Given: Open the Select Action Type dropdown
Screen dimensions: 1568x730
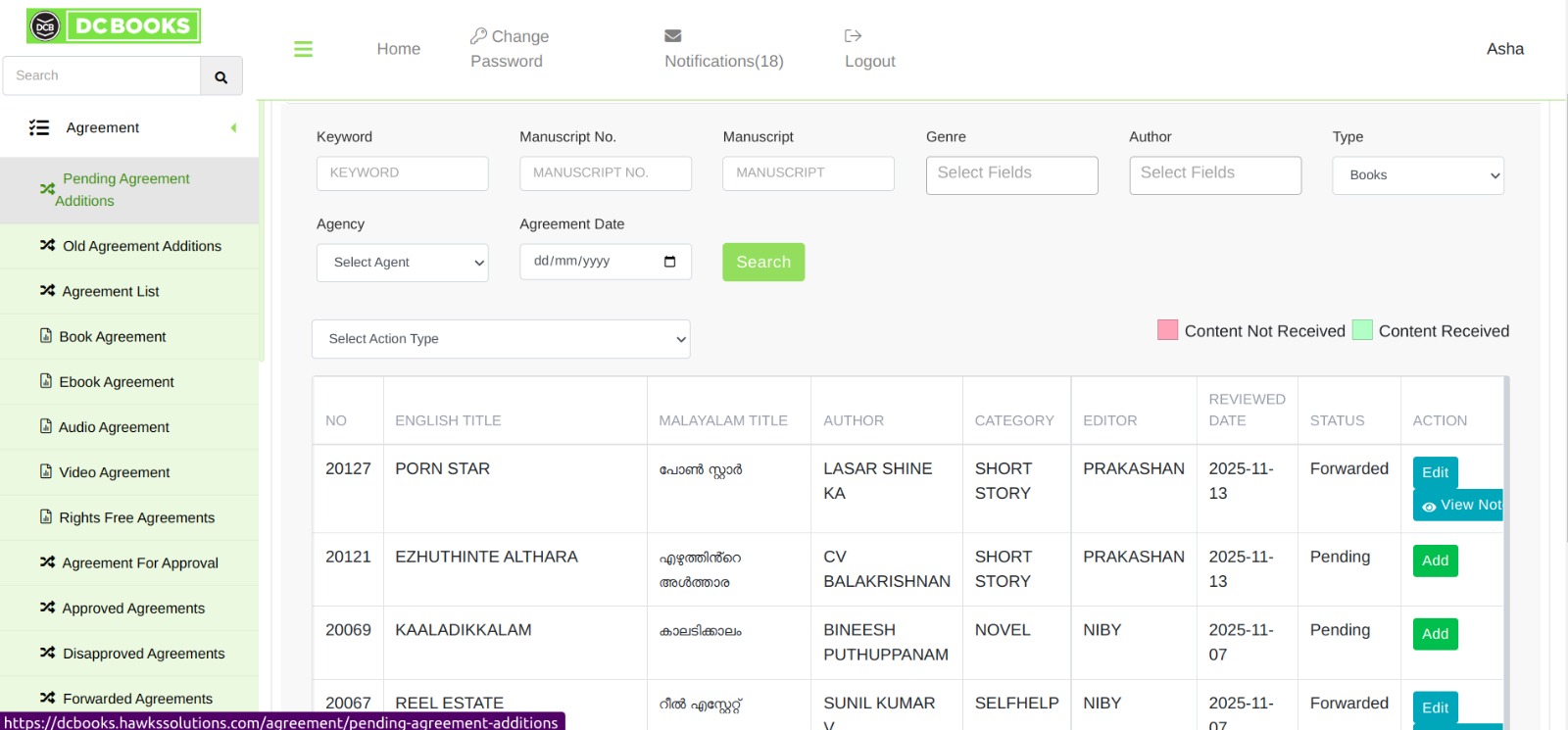Looking at the screenshot, I should pos(501,339).
